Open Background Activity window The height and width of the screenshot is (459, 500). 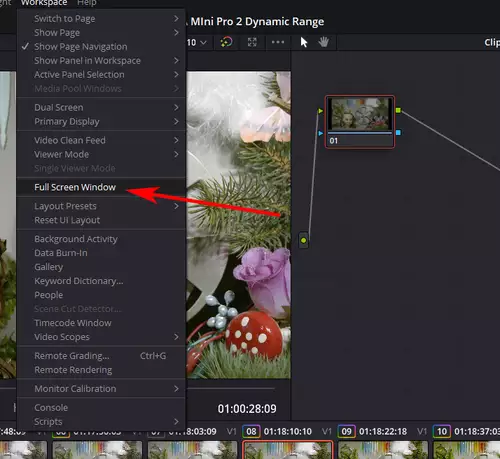pos(101,239)
